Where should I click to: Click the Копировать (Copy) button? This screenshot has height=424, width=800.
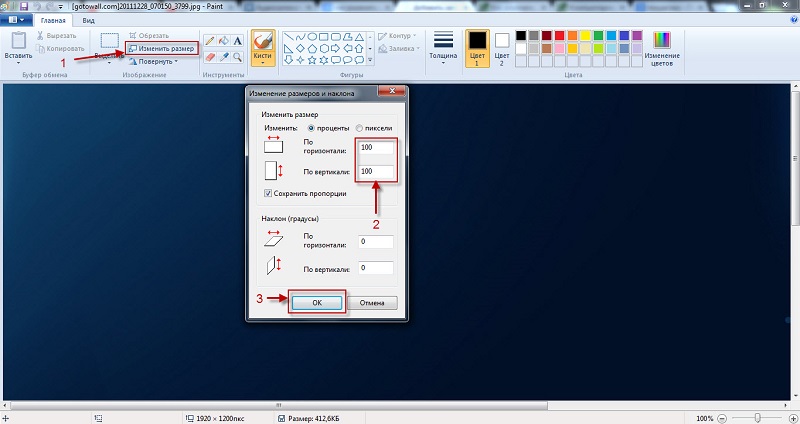60,48
